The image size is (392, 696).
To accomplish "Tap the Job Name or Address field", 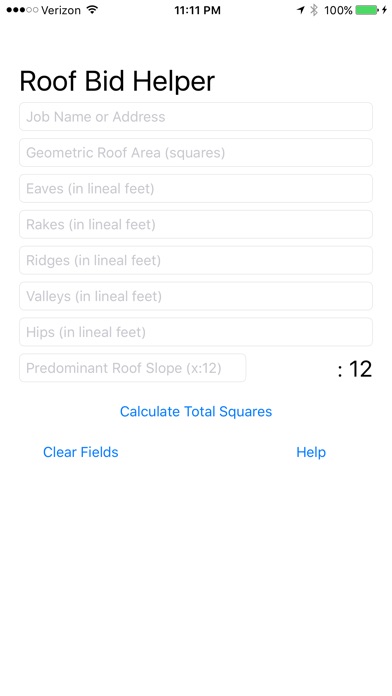I will (x=196, y=117).
